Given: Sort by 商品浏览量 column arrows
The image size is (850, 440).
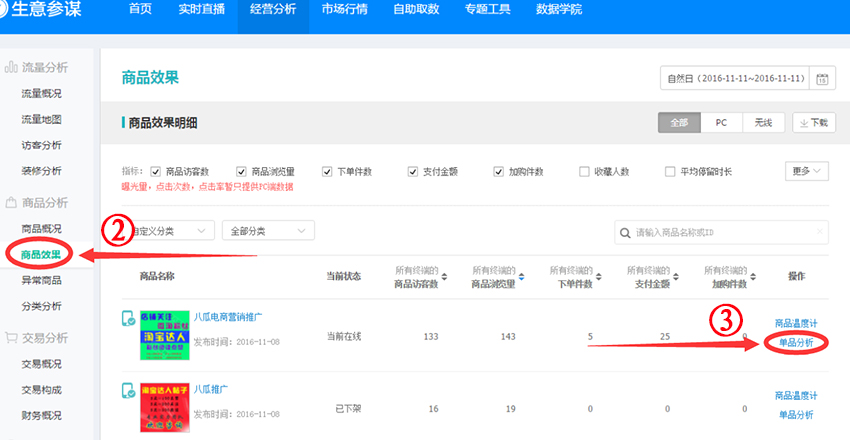Looking at the screenshot, I should (x=521, y=276).
